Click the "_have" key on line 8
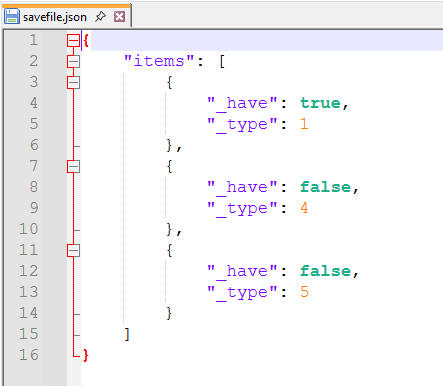 click(242, 188)
